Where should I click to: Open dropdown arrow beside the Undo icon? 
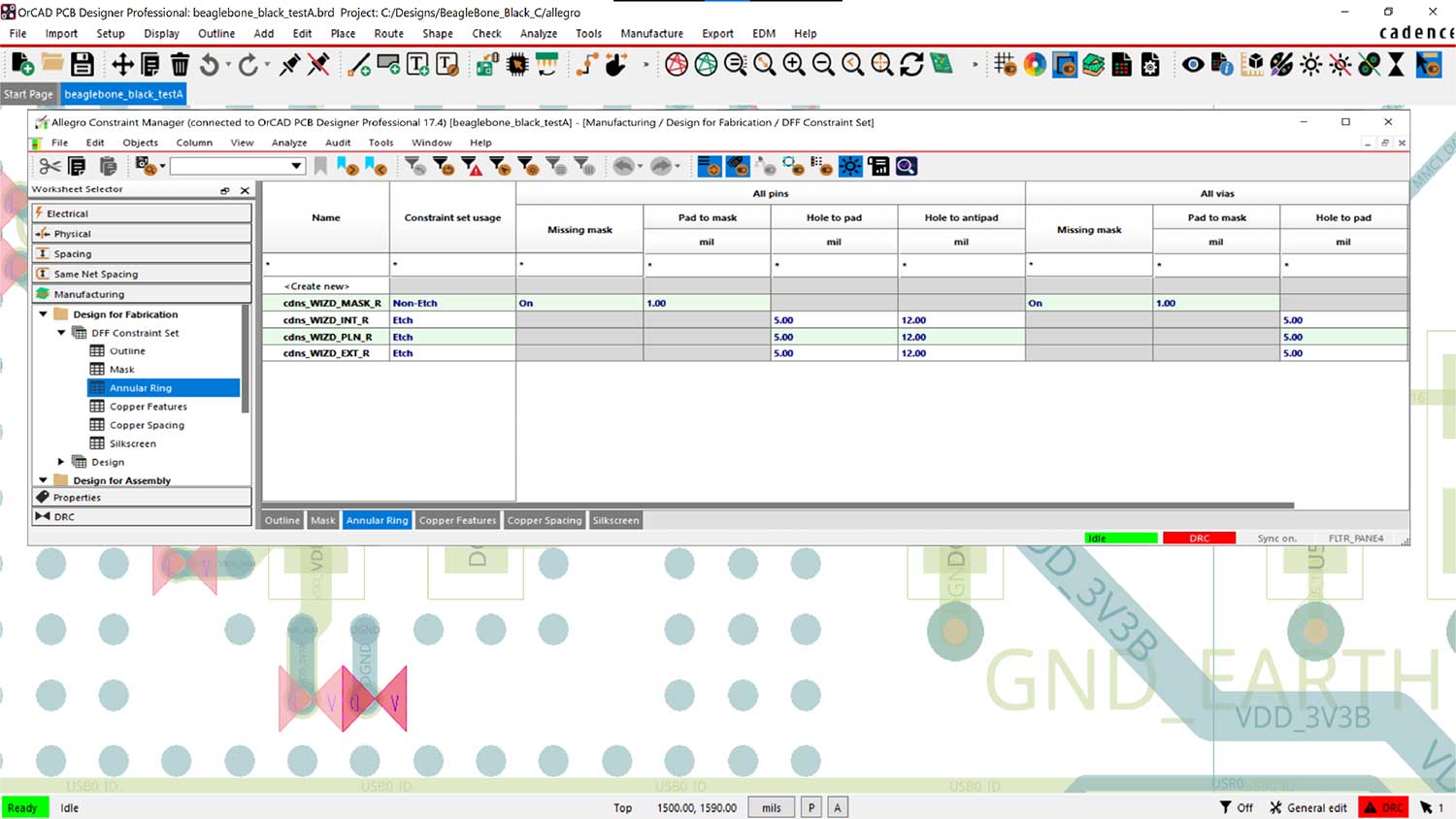[x=640, y=167]
